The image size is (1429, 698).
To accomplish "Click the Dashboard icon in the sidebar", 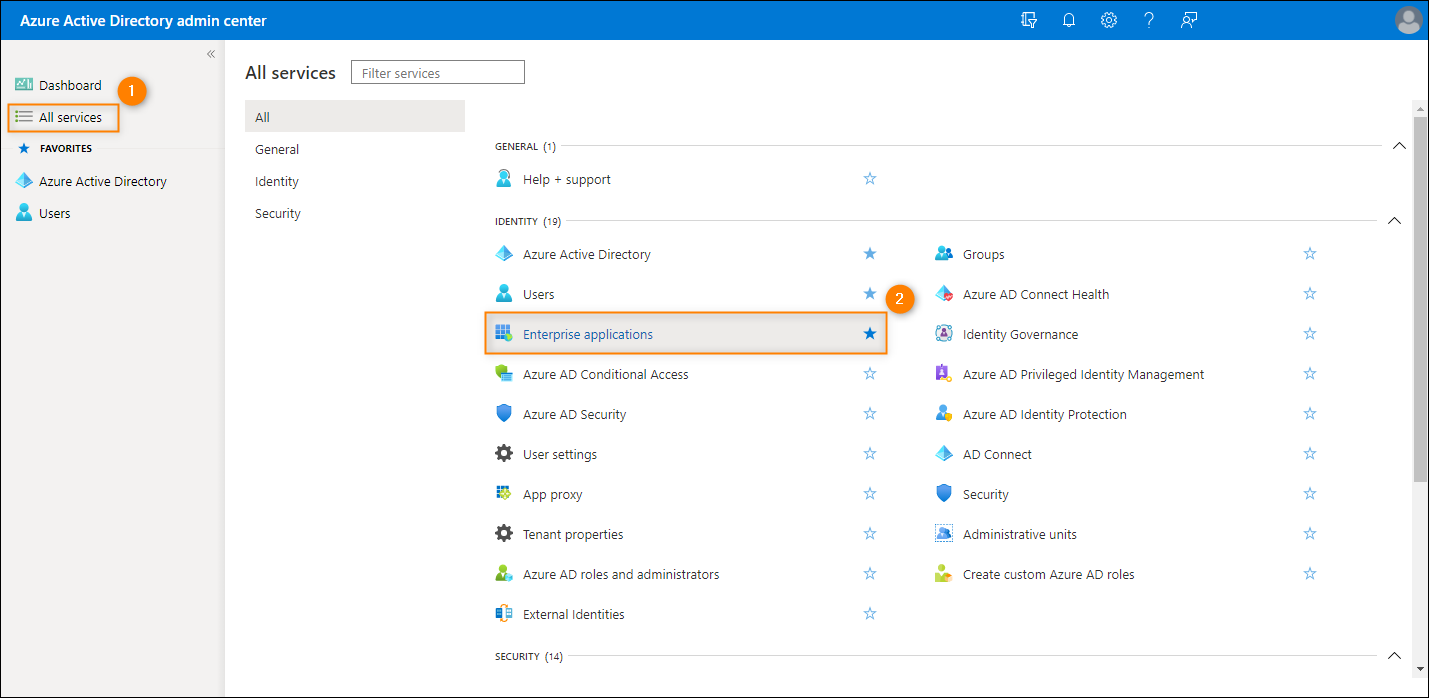I will pos(24,85).
